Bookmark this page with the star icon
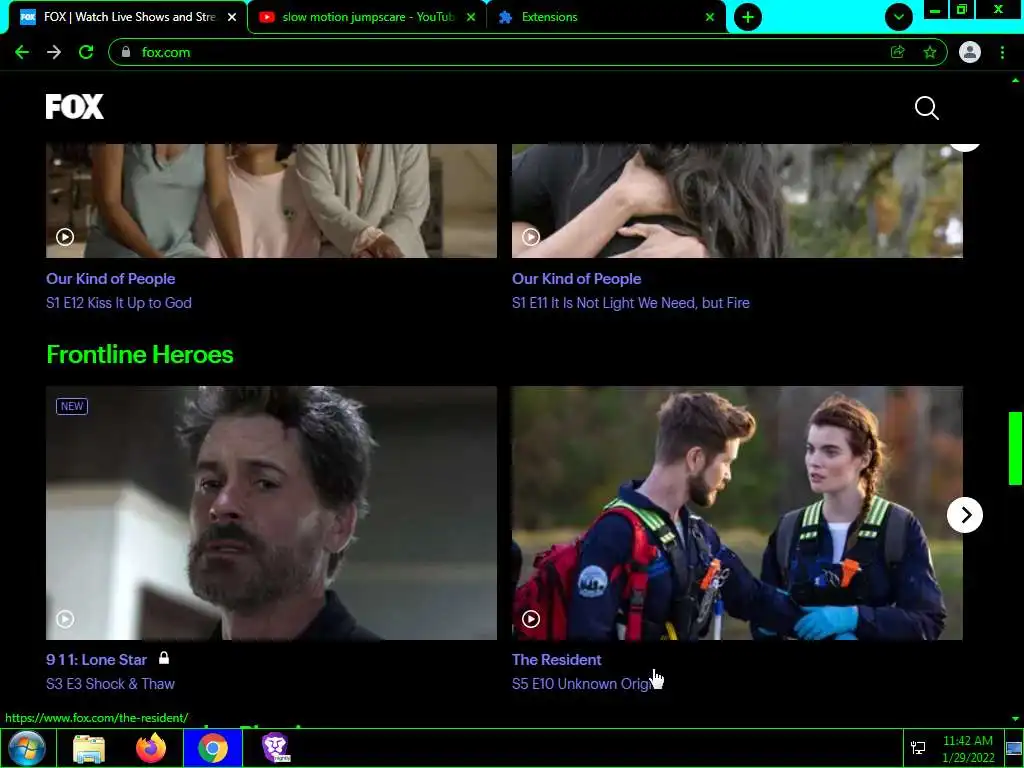1024x768 pixels. [930, 52]
